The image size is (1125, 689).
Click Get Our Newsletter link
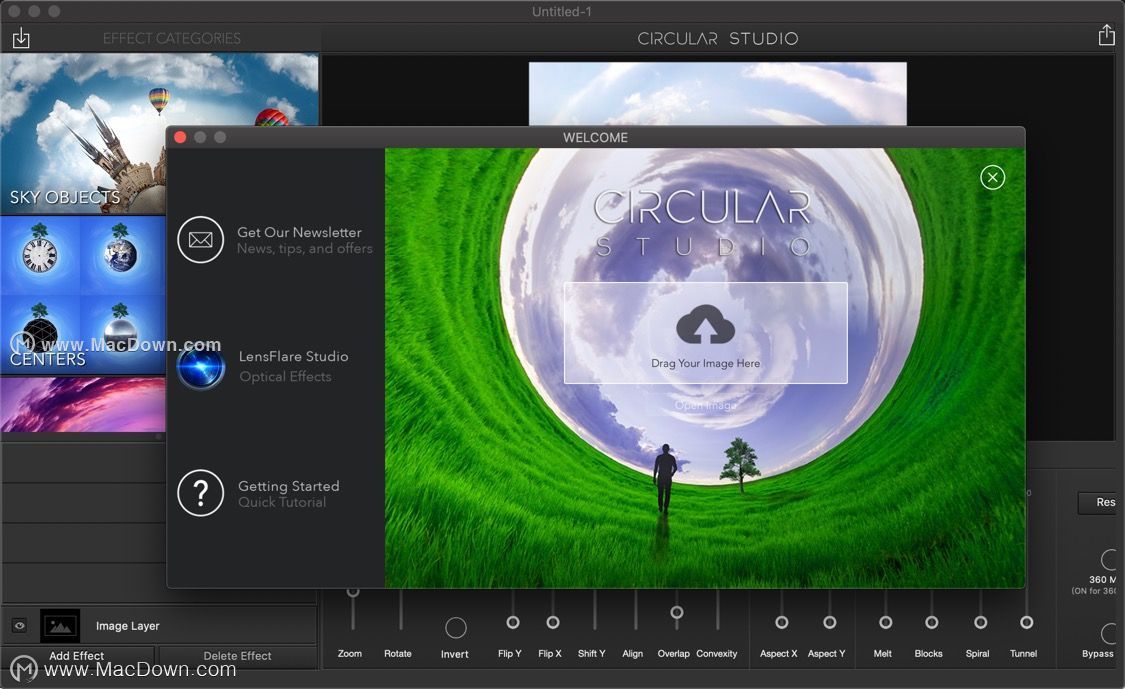coord(304,240)
